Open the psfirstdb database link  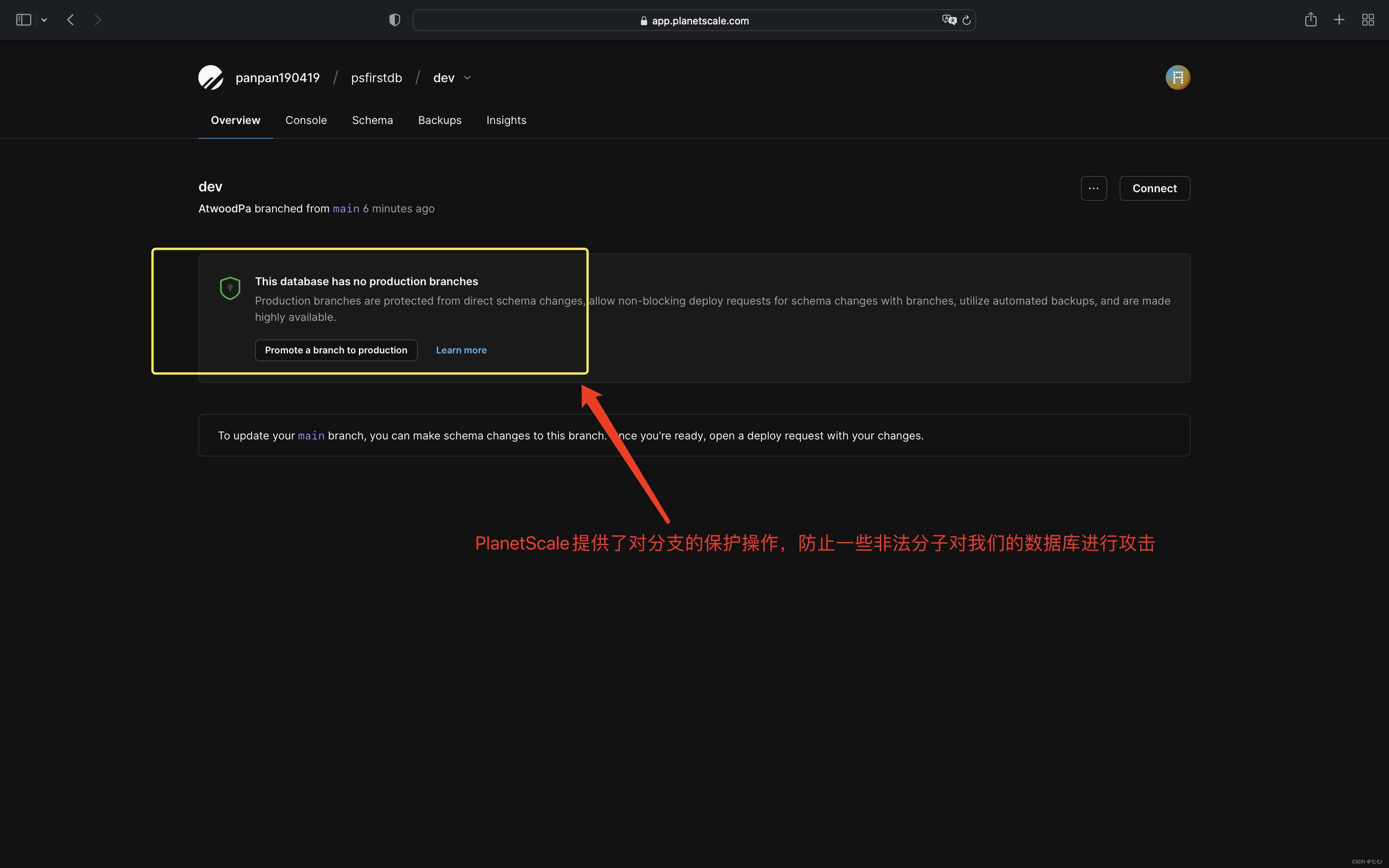(x=377, y=77)
